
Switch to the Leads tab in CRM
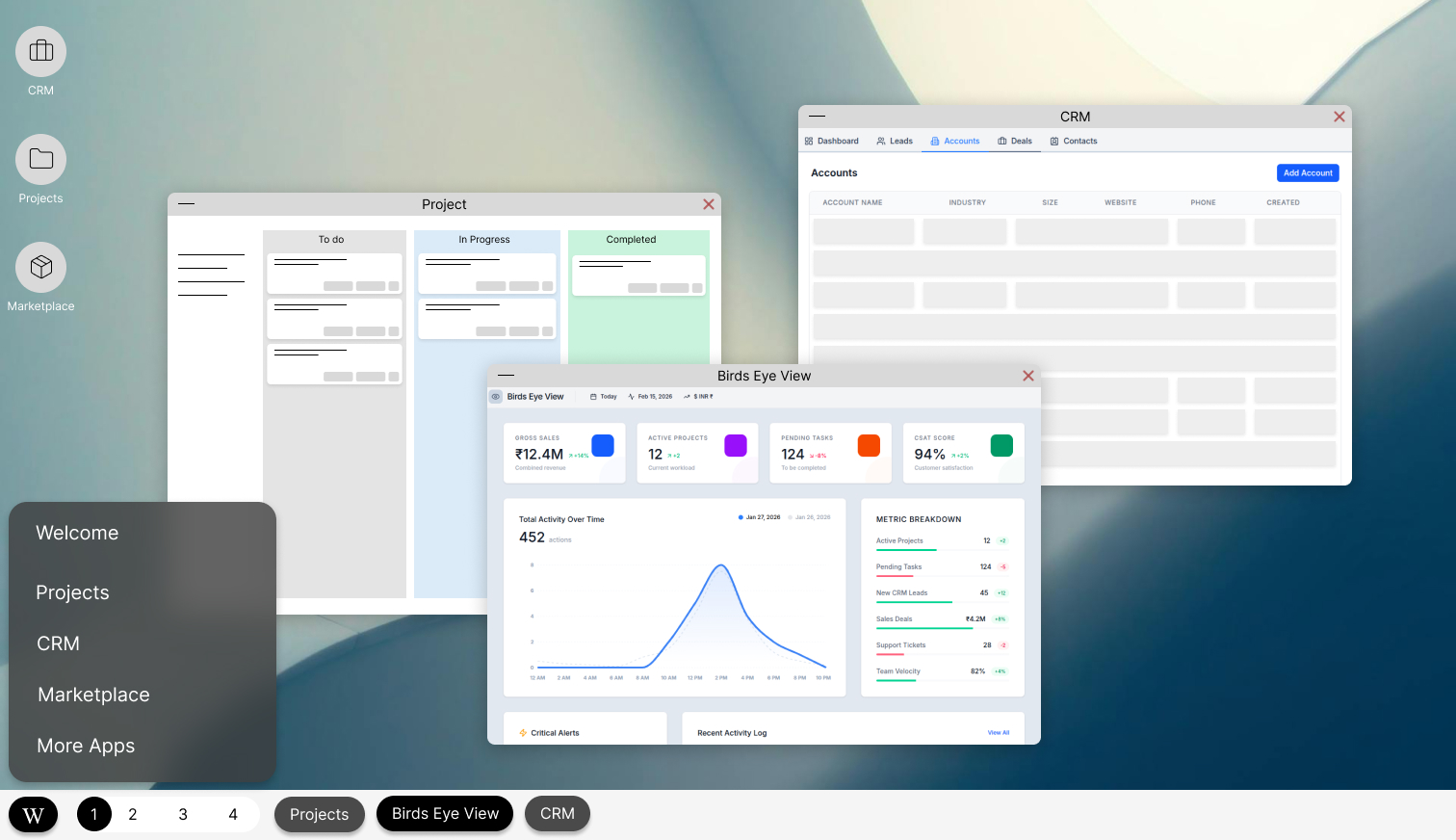click(x=895, y=142)
